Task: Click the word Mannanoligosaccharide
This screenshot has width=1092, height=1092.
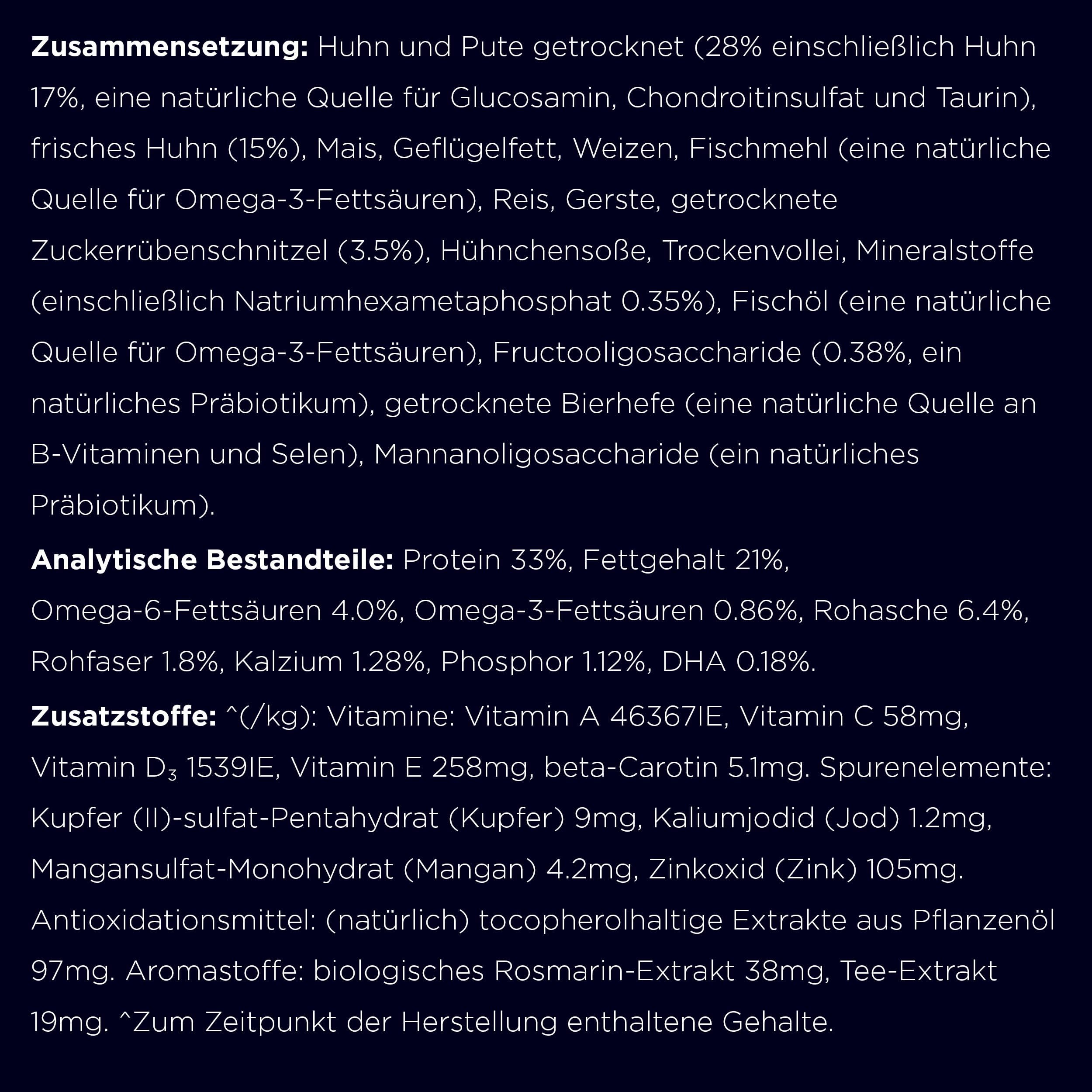Action: click(x=536, y=454)
